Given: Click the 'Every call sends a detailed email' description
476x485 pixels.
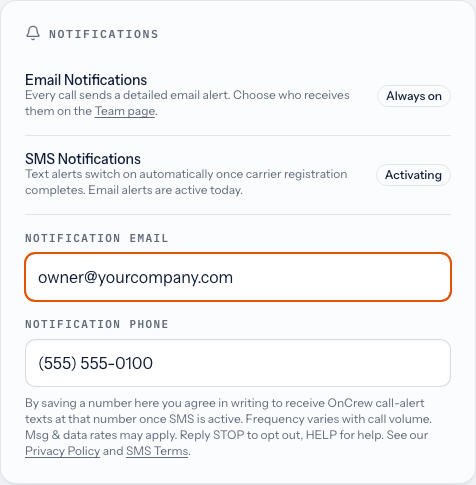Looking at the screenshot, I should 187,103.
